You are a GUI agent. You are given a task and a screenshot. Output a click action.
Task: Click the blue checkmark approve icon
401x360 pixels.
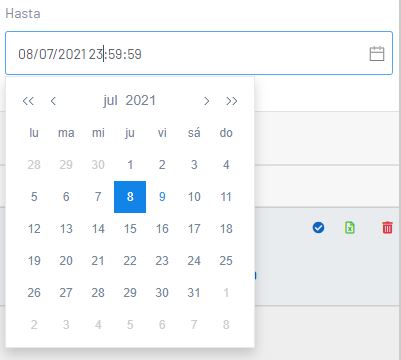tap(318, 228)
